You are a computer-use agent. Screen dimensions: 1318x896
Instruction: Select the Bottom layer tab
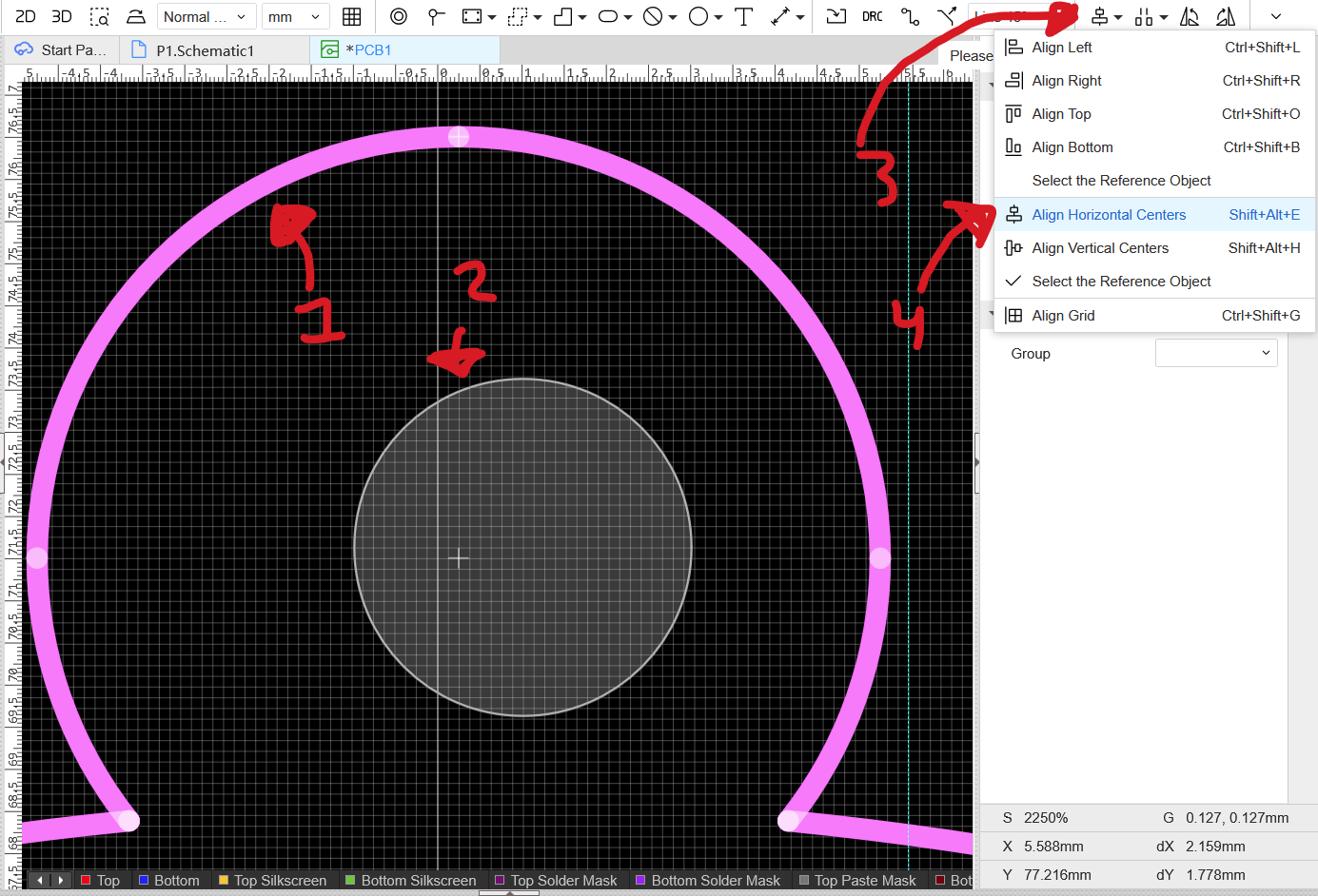point(176,881)
